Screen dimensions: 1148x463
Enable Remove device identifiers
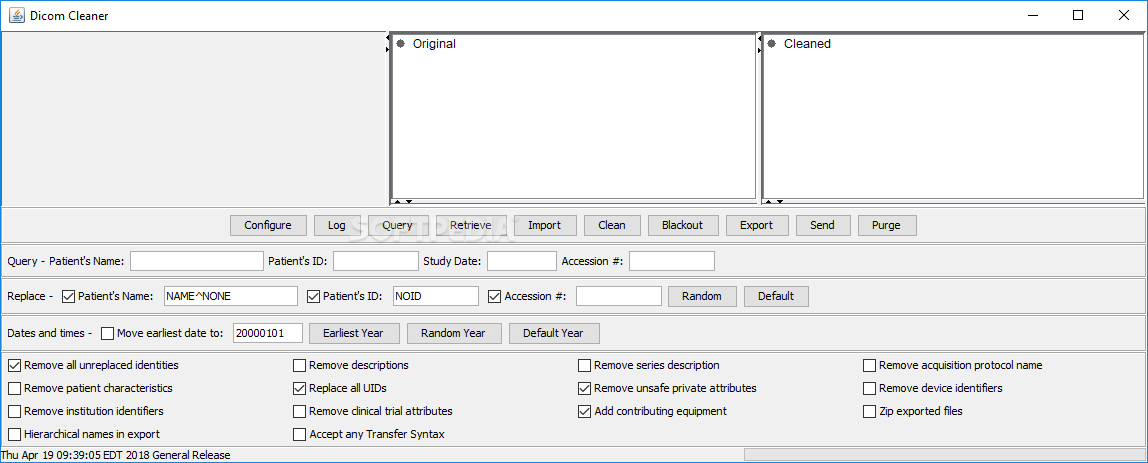pyautogui.click(x=869, y=388)
